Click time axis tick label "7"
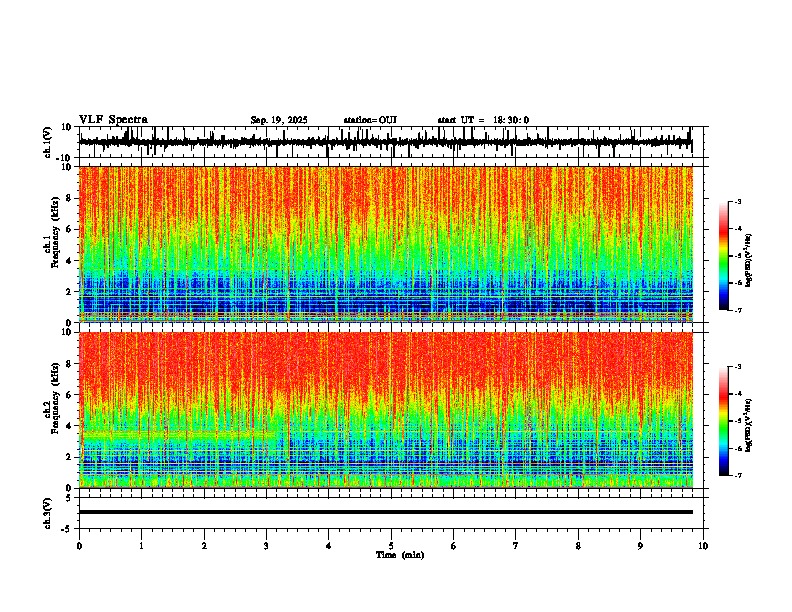792x612 pixels. [x=516, y=546]
